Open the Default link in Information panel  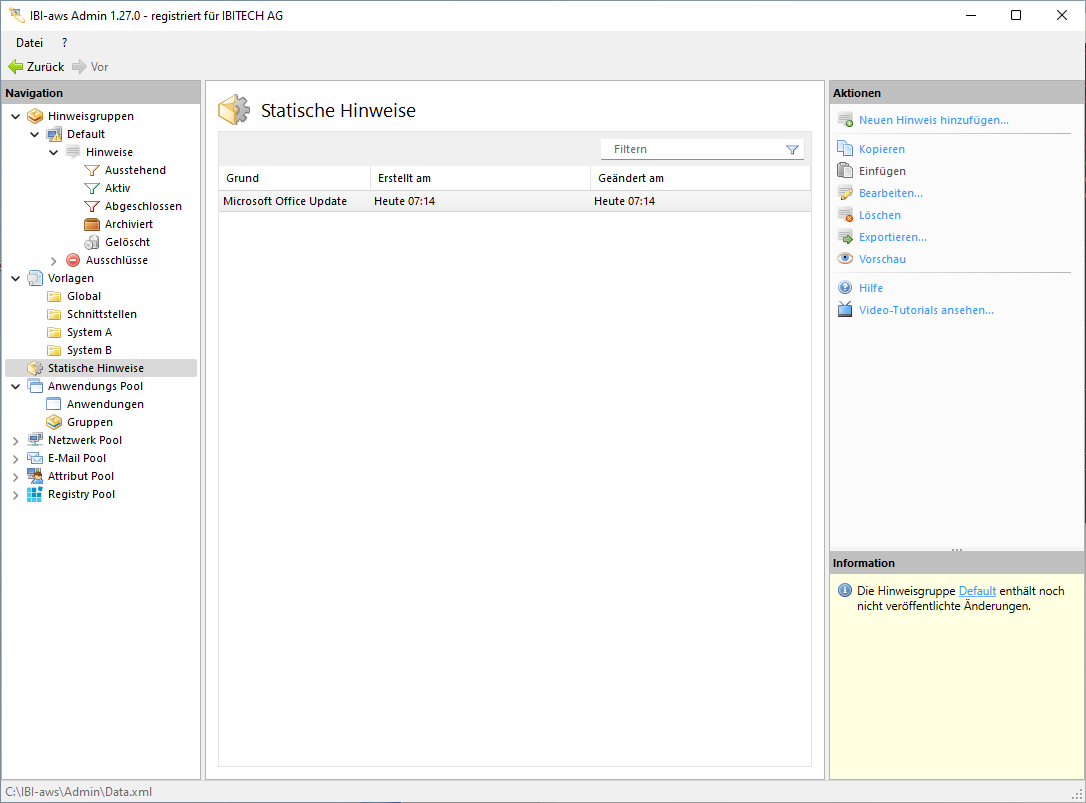[x=977, y=591]
